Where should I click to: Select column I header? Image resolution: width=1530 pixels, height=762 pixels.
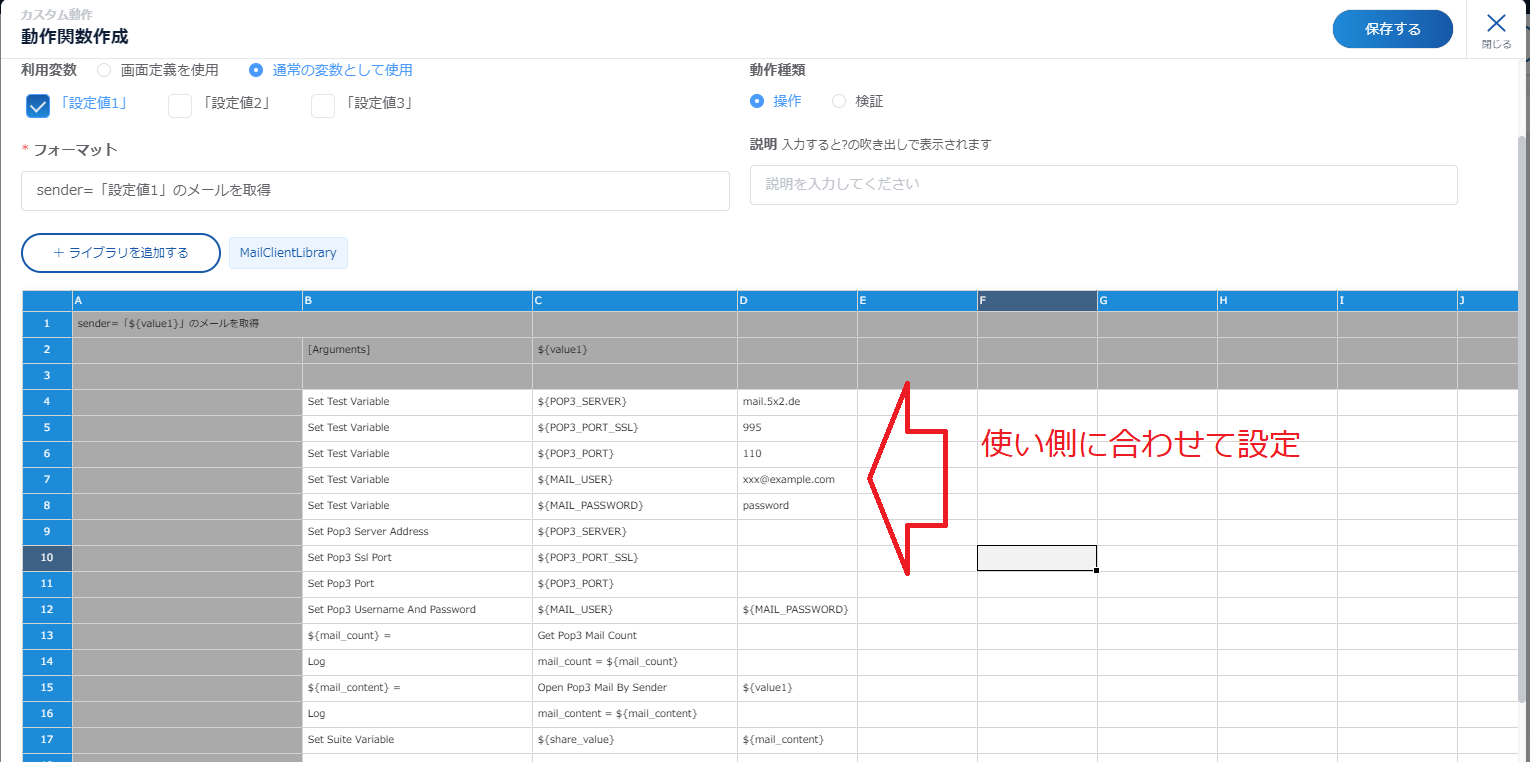tap(1398, 301)
